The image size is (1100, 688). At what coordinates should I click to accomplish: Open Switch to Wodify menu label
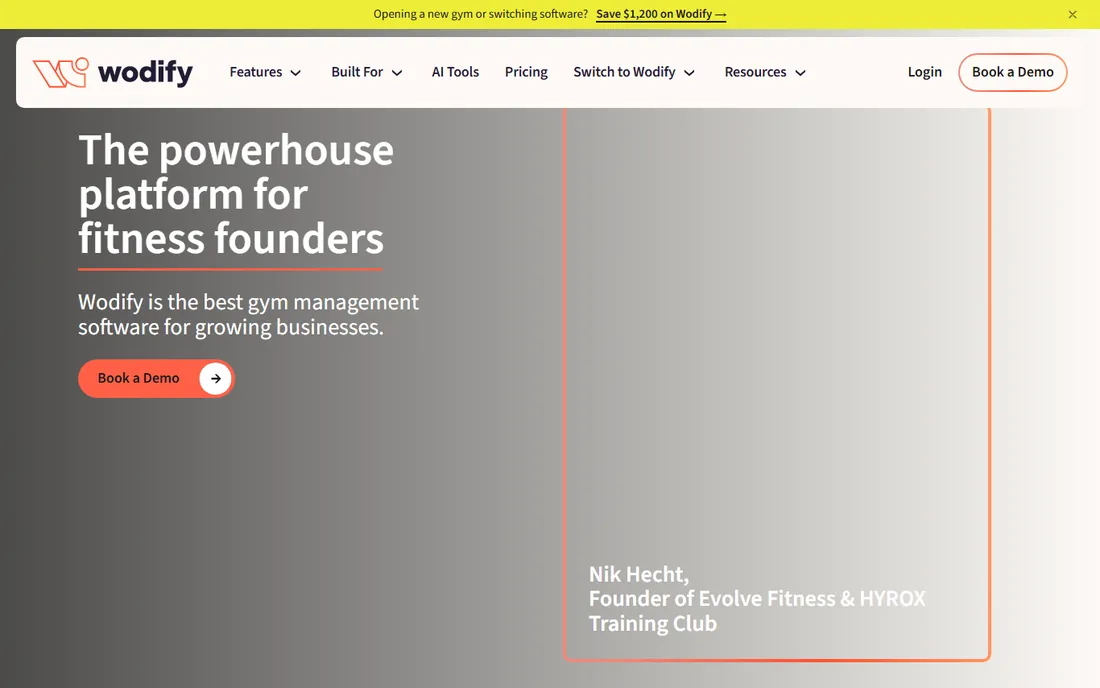pyautogui.click(x=624, y=72)
